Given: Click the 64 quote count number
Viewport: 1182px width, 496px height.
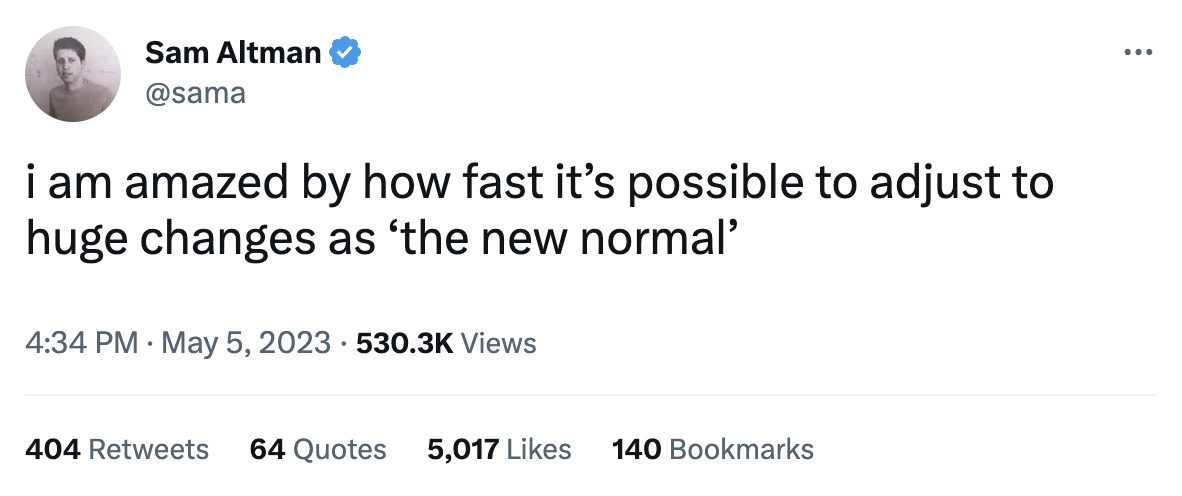Looking at the screenshot, I should click(x=267, y=450).
